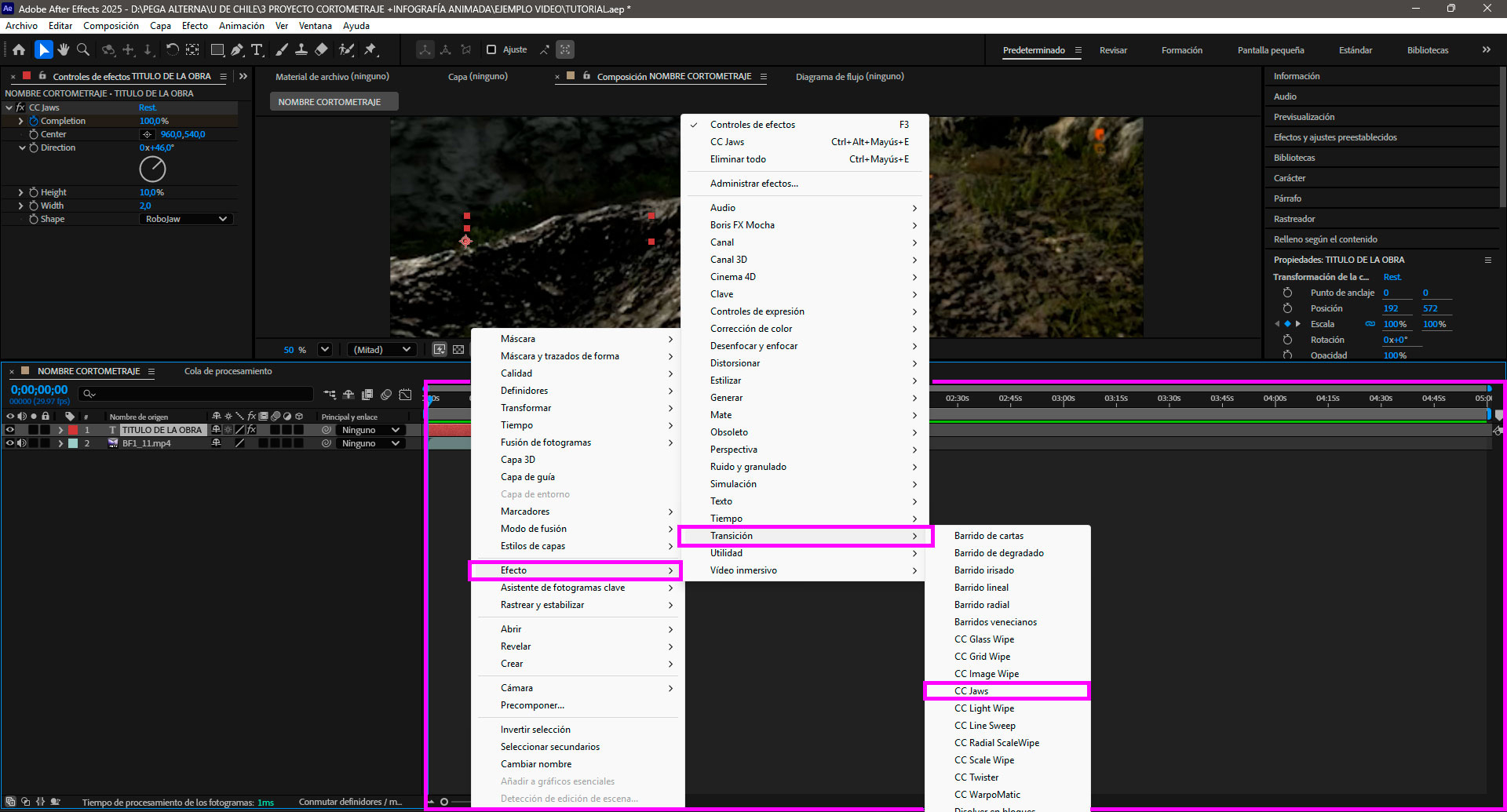The width and height of the screenshot is (1507, 812).
Task: Select Barrido lineal transition
Action: tap(981, 588)
